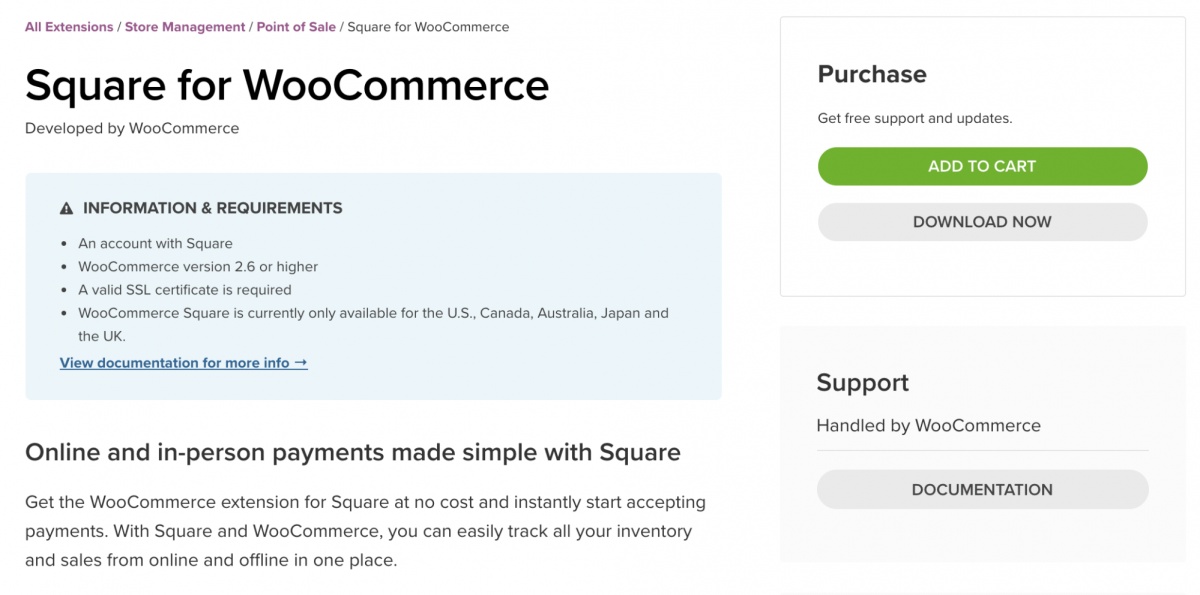Click the valid SSL certificate requirement bullet
1200x595 pixels.
[185, 290]
